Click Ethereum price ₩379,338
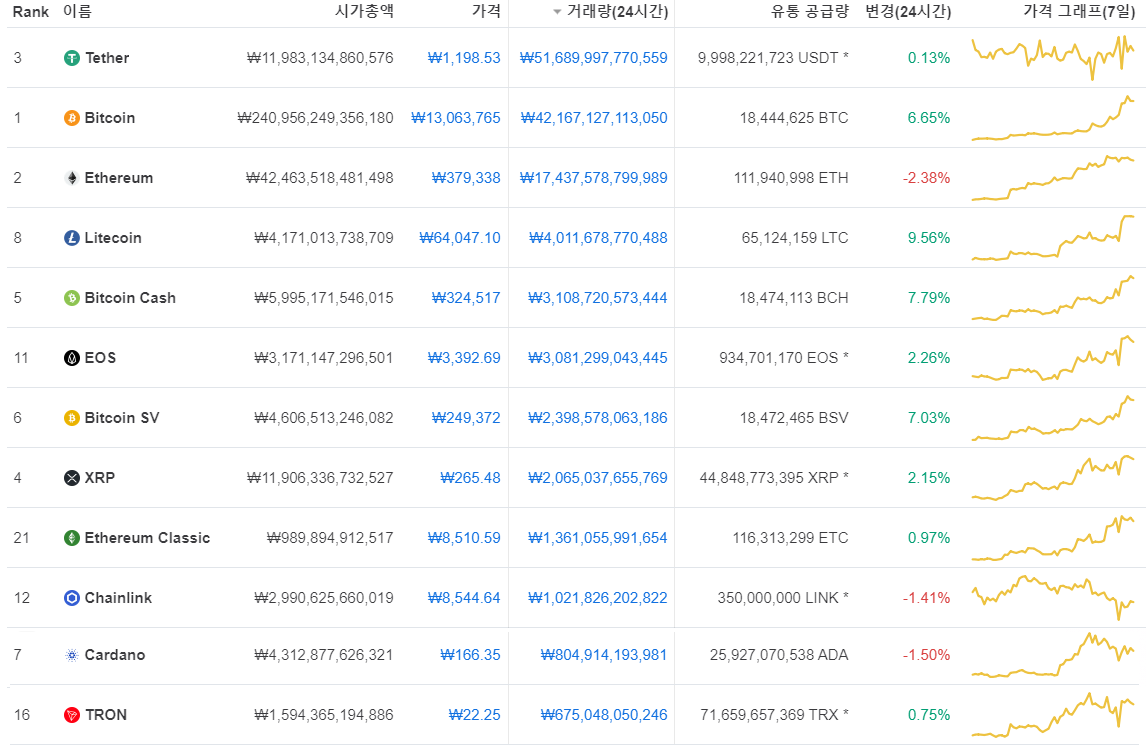1146x745 pixels. click(x=466, y=178)
